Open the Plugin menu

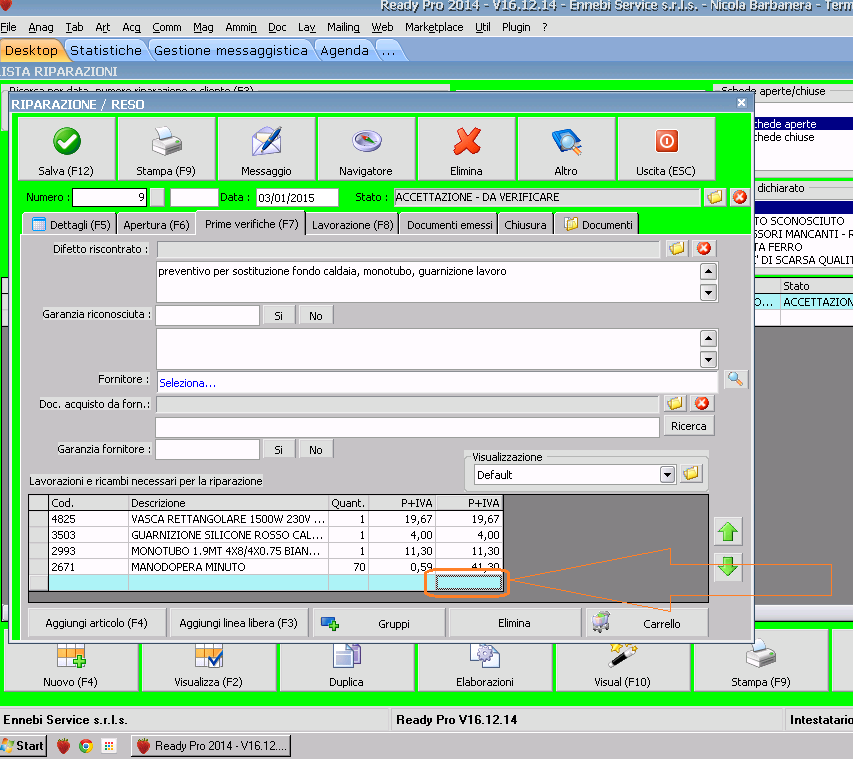(516, 27)
